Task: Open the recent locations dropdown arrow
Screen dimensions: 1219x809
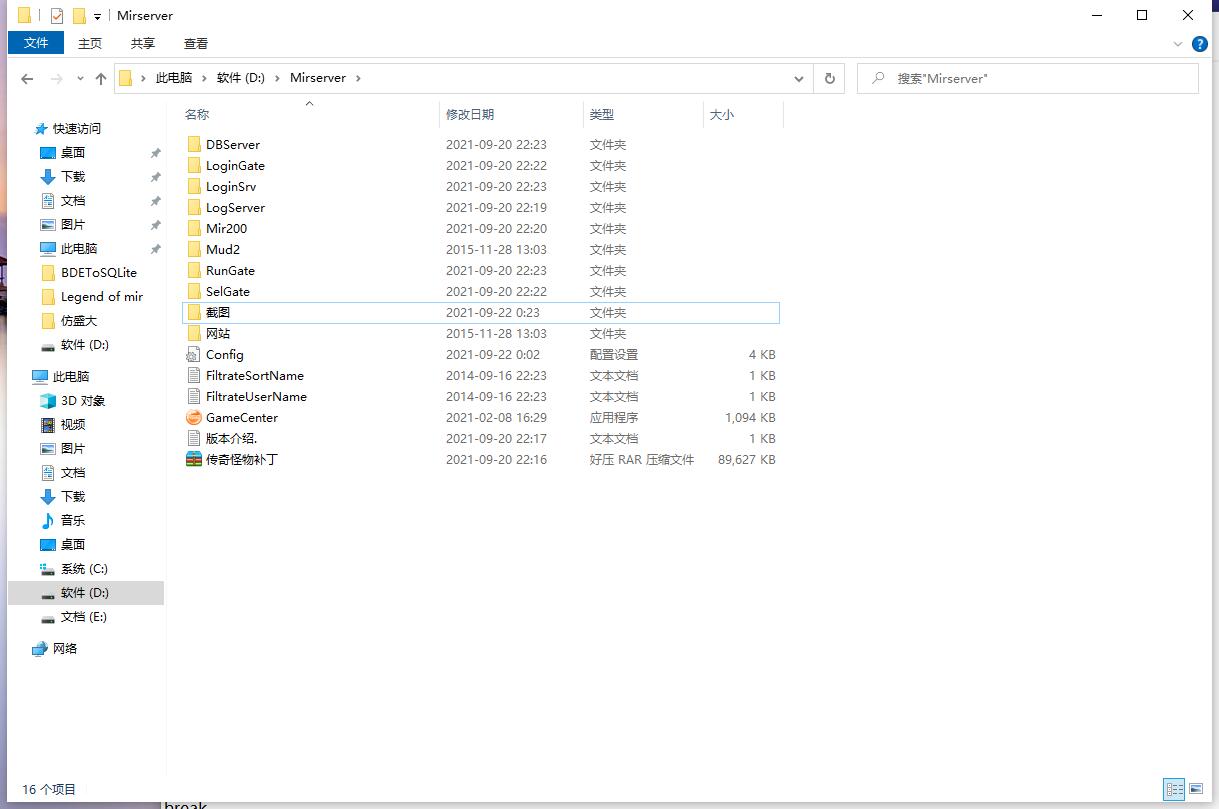Action: click(80, 79)
